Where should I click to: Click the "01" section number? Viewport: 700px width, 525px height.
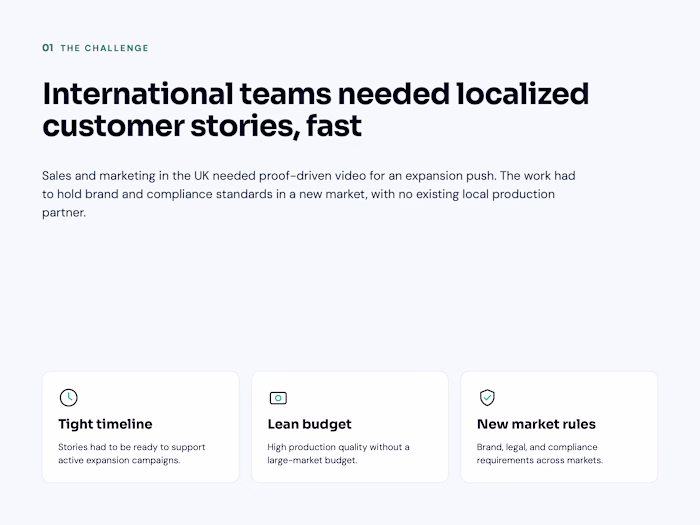[48, 48]
